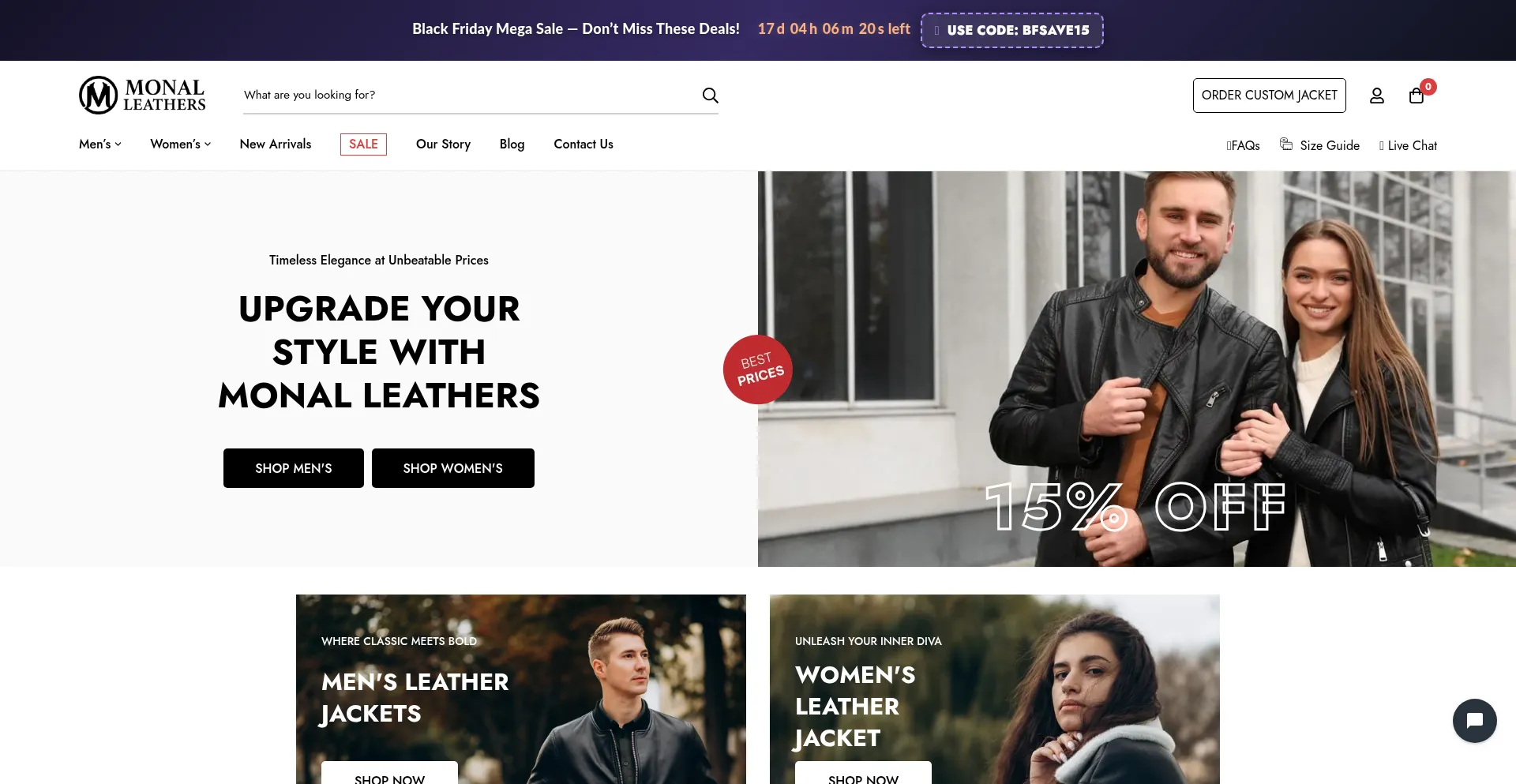Image resolution: width=1516 pixels, height=784 pixels.
Task: Click the search magnifier icon
Action: (710, 96)
